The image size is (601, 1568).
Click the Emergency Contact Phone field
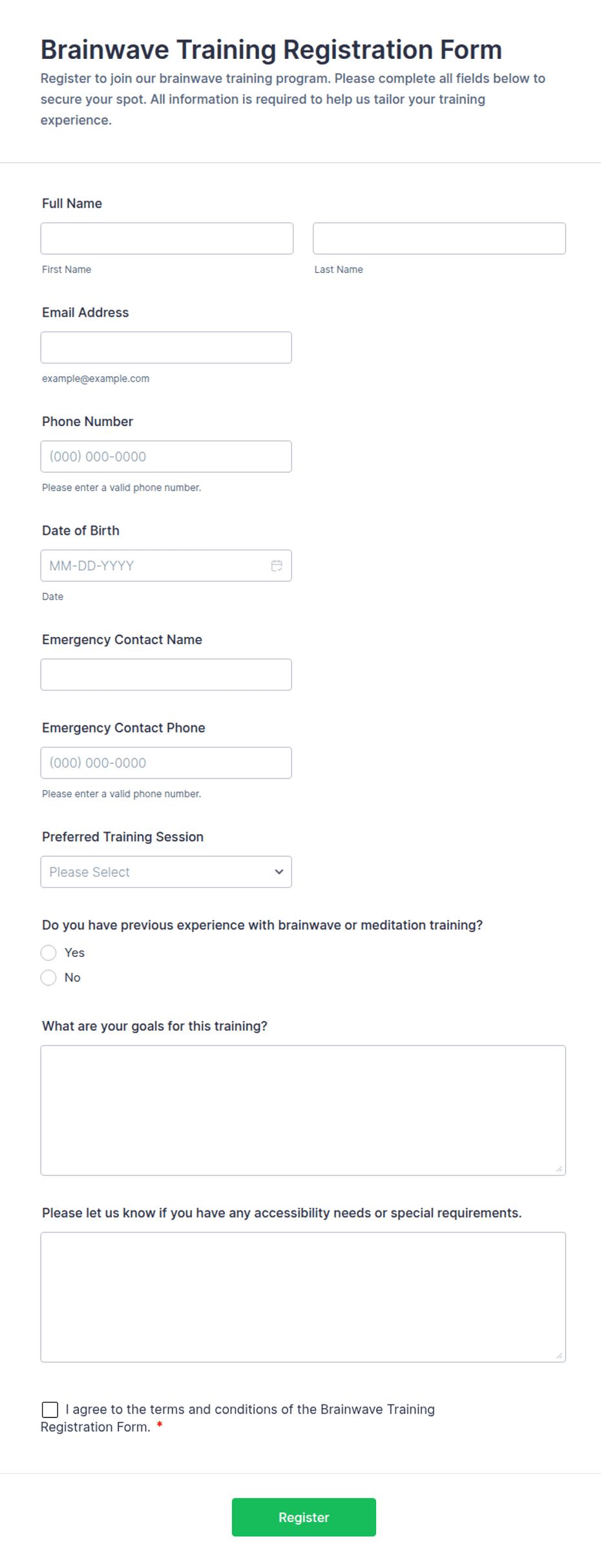pos(166,763)
